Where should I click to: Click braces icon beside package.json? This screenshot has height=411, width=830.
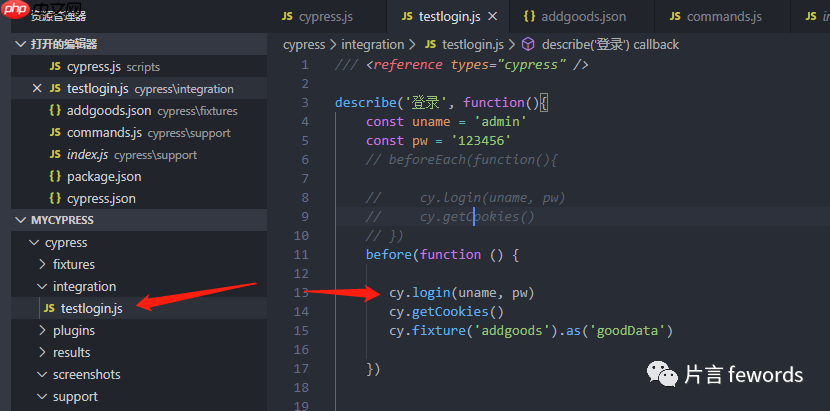click(55, 177)
